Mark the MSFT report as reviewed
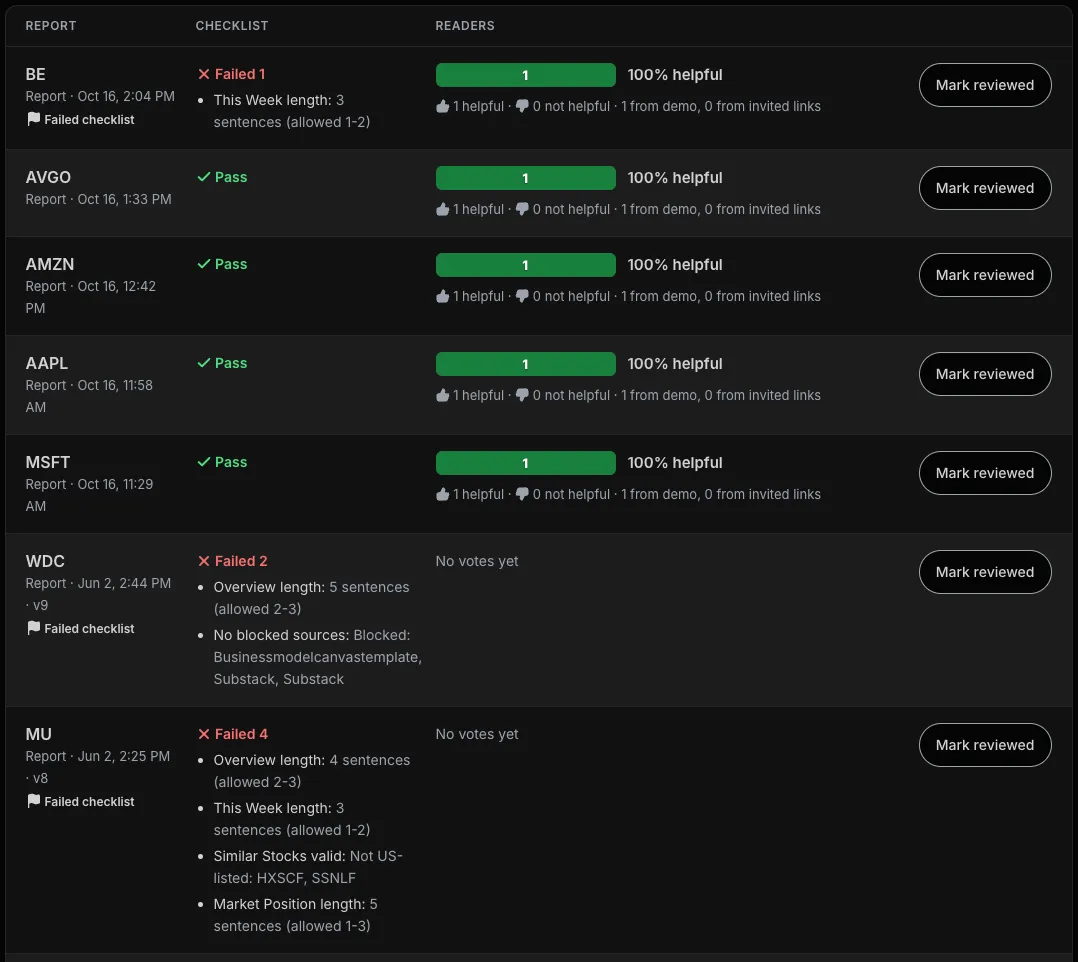The height and width of the screenshot is (962, 1078). tap(984, 473)
